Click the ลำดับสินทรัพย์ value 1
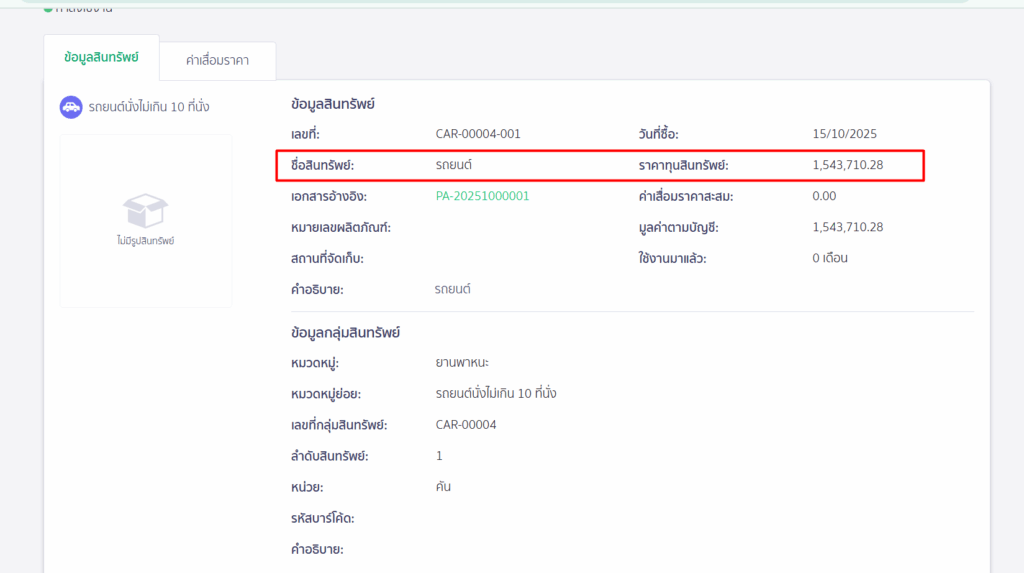 [x=439, y=456]
